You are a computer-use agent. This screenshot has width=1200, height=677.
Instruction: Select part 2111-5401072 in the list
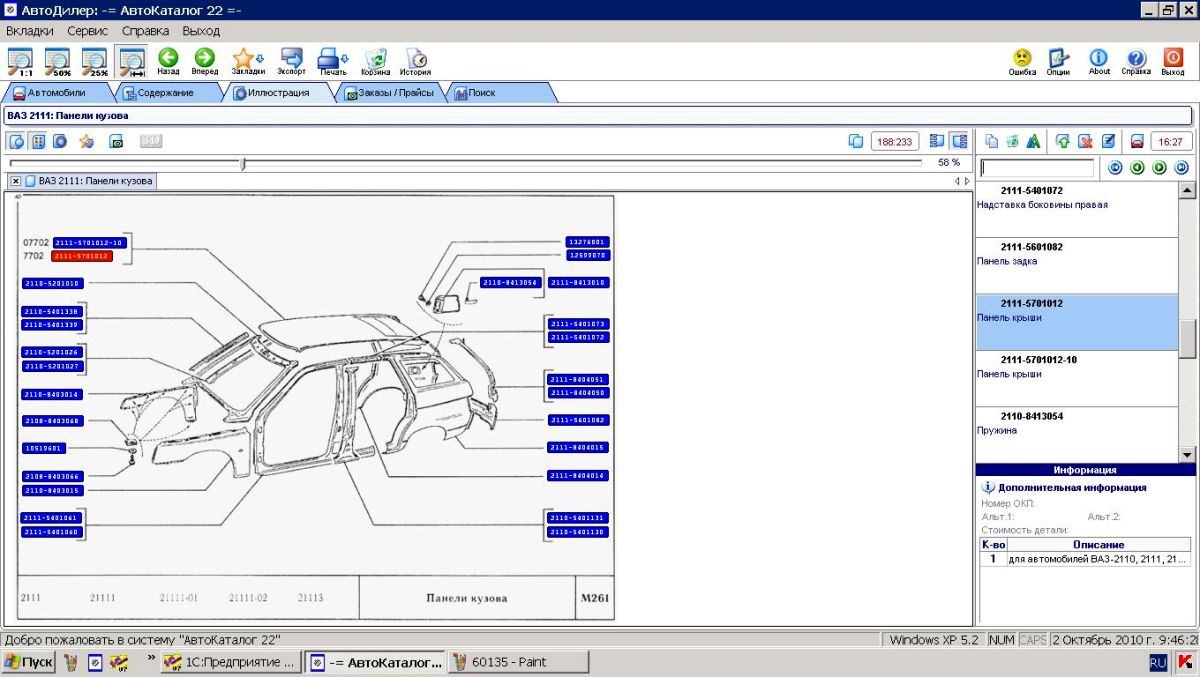[1077, 209]
